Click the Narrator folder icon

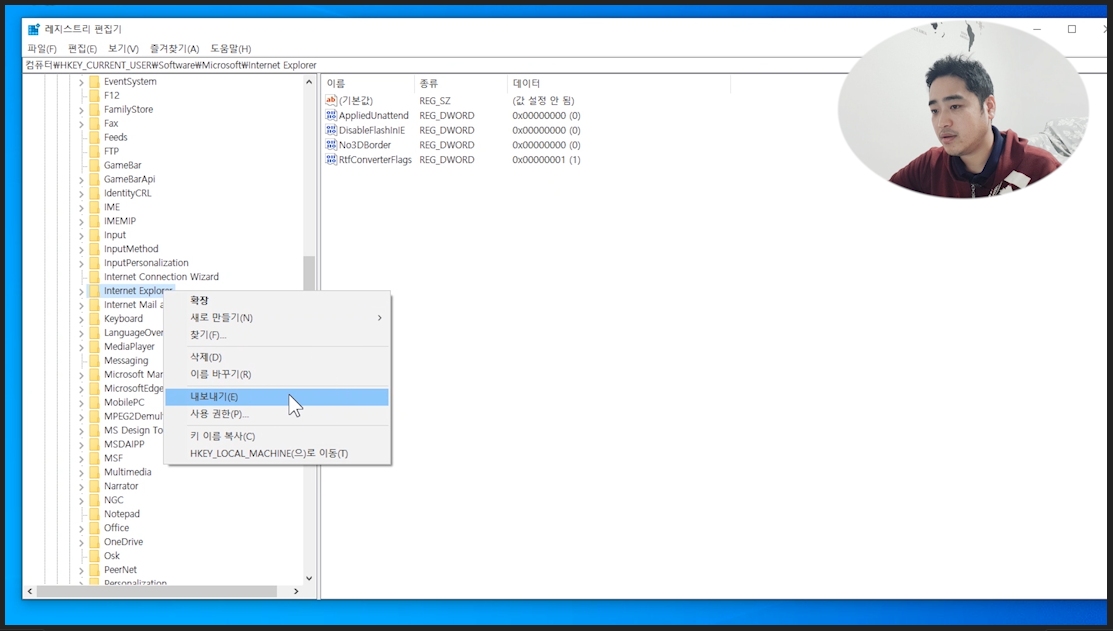[x=94, y=486]
